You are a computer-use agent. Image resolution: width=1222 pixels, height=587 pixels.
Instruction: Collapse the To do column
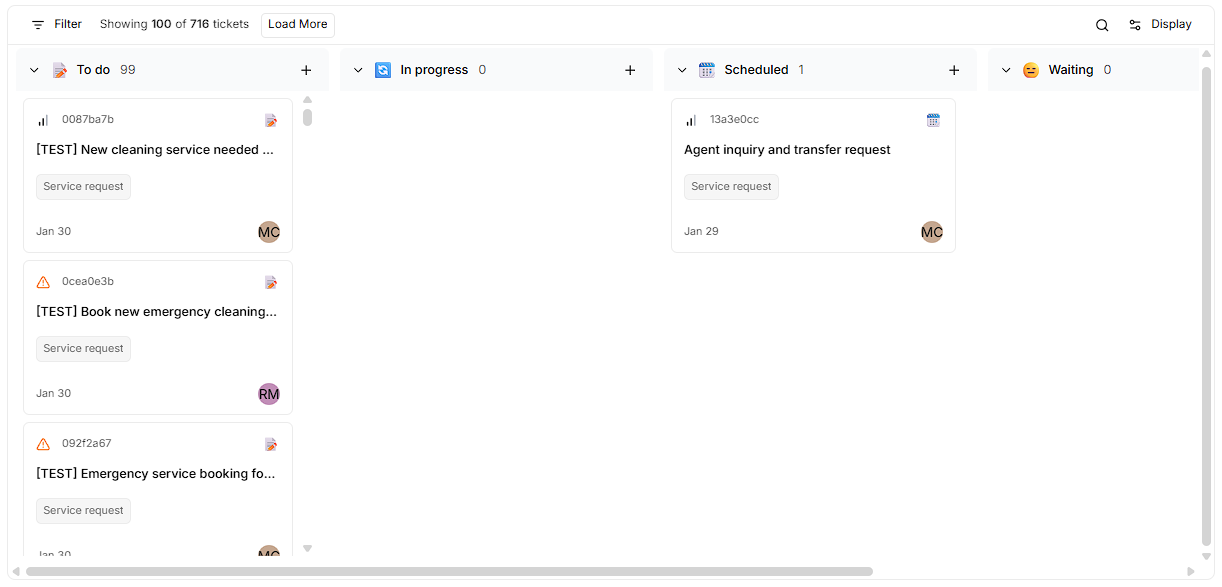(34, 70)
